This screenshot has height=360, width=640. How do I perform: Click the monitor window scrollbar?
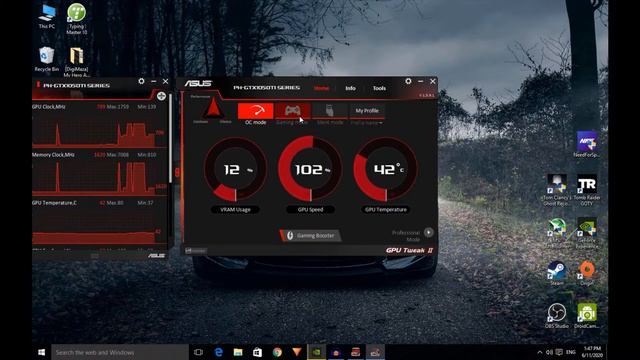[170, 139]
